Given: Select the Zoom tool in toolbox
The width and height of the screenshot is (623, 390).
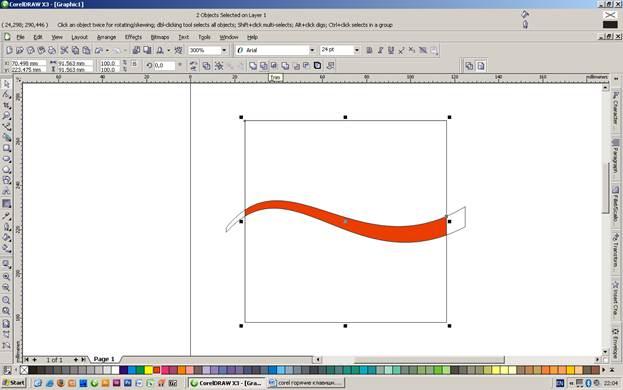Looking at the screenshot, I should 6,116.
